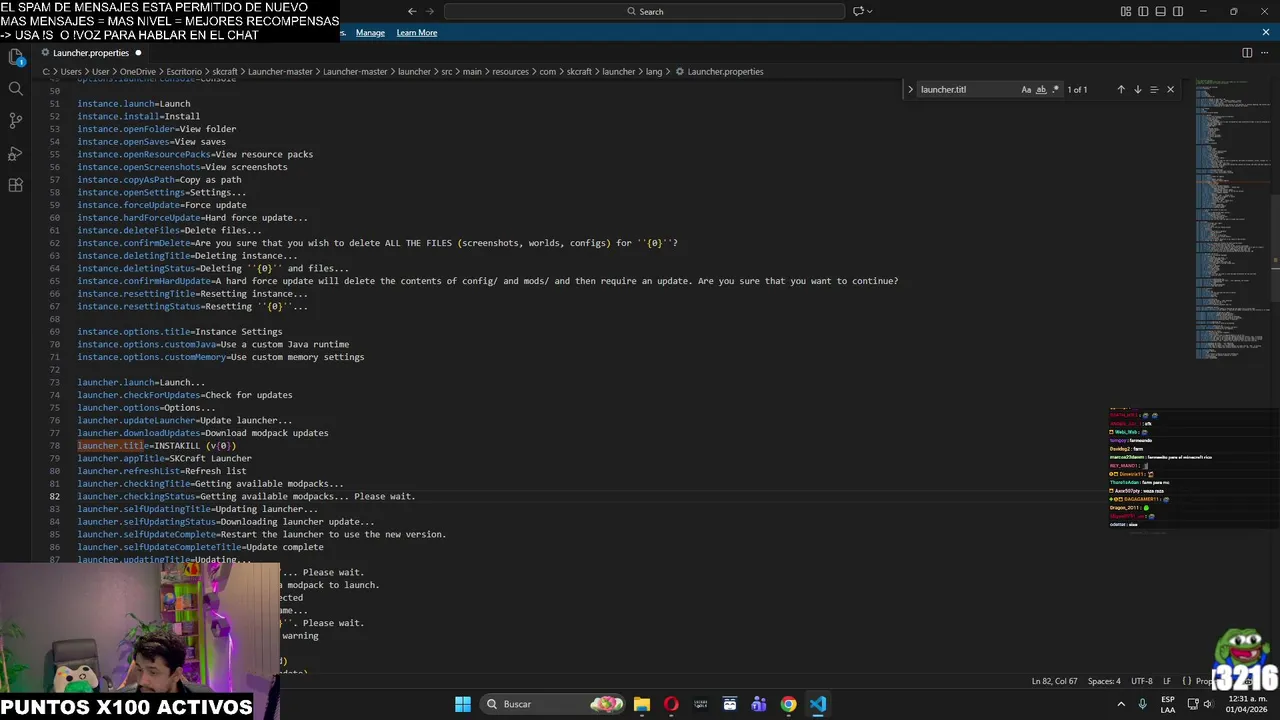The image size is (1280, 720).
Task: Open Opera browser from the taskbar
Action: pyautogui.click(x=671, y=704)
